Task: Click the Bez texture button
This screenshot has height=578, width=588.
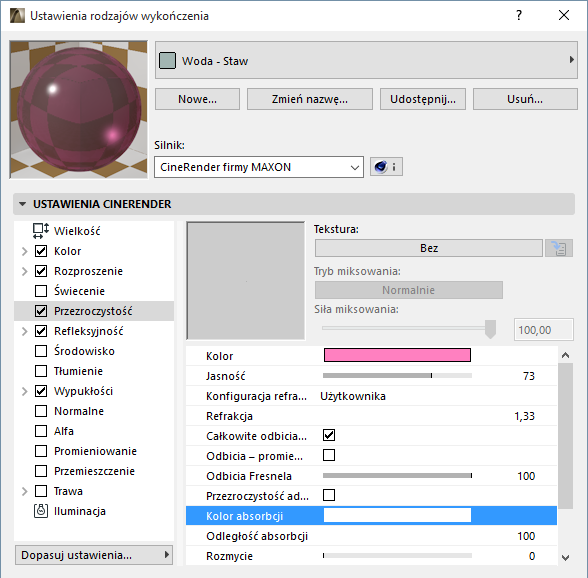Action: [429, 248]
